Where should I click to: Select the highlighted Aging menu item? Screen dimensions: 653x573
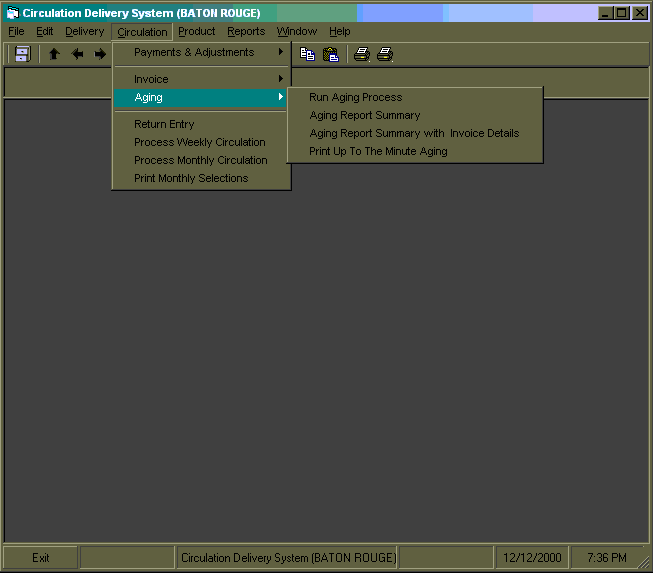click(201, 97)
